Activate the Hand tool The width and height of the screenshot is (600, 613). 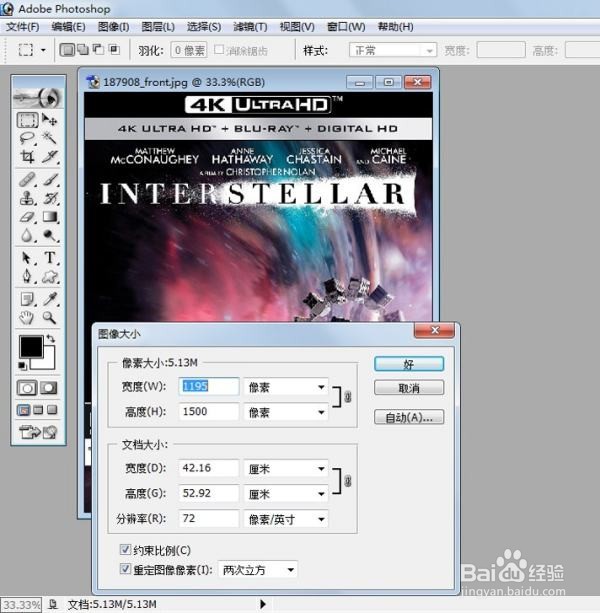pos(27,318)
